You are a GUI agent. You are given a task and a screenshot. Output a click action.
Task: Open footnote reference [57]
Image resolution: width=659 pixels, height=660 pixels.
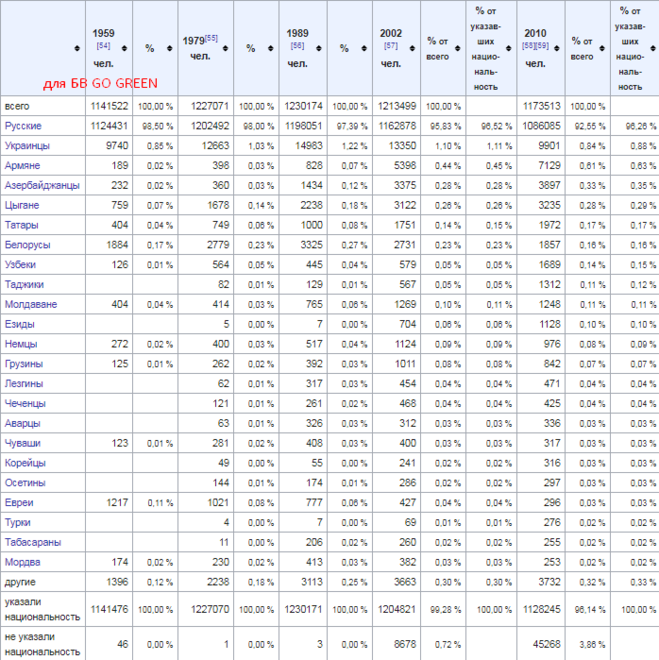(391, 45)
